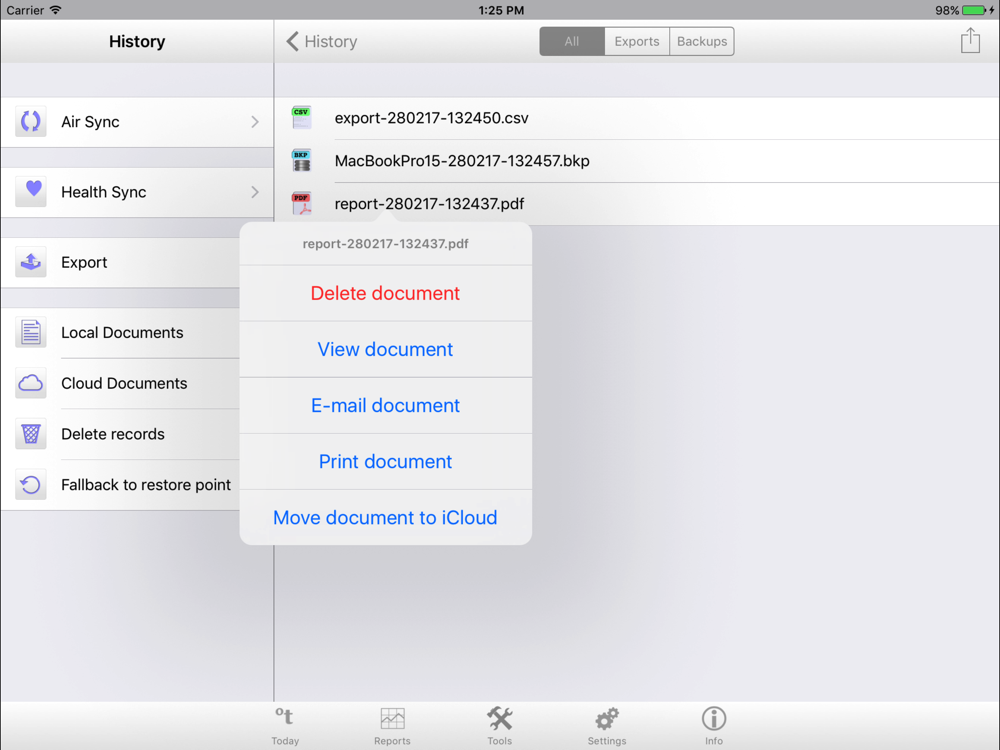Viewport: 1000px width, 750px height.
Task: Tap the Health Sync heart icon
Action: [31, 191]
